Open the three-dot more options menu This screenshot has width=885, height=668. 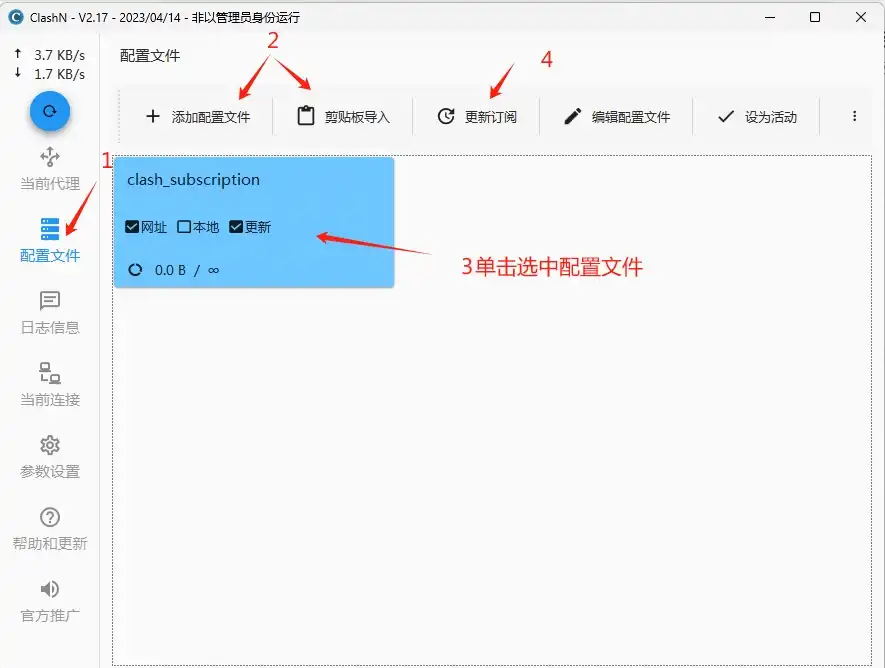(854, 117)
